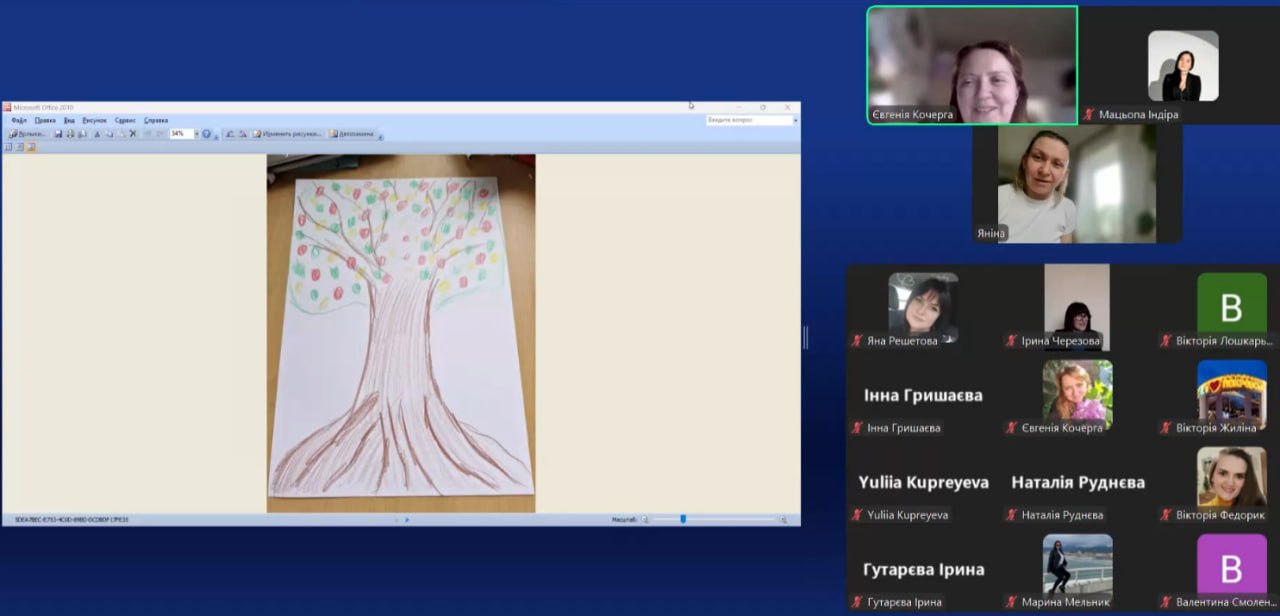The image size is (1280, 616).
Task: Open the Файл menu
Action: (x=19, y=120)
